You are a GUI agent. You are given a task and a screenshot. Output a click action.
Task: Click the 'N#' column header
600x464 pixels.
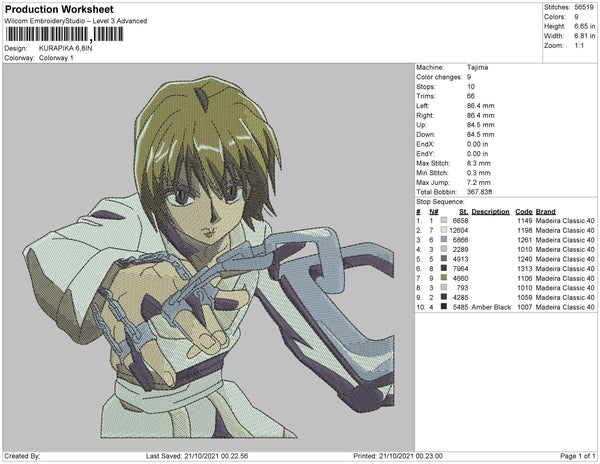[434, 212]
